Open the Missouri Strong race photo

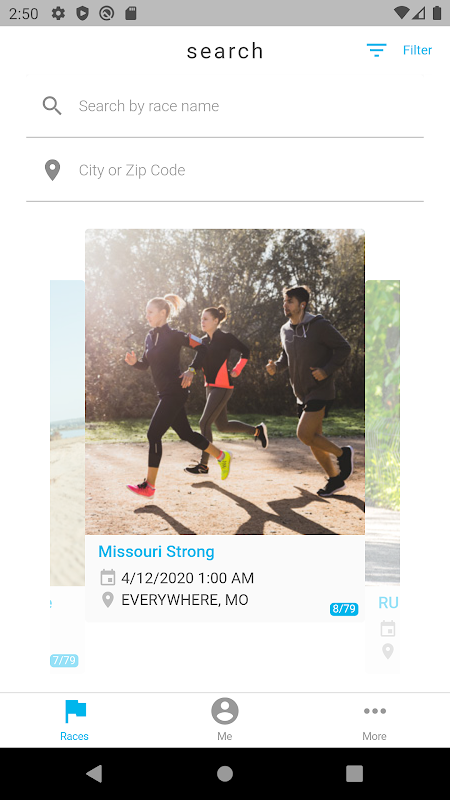point(225,382)
